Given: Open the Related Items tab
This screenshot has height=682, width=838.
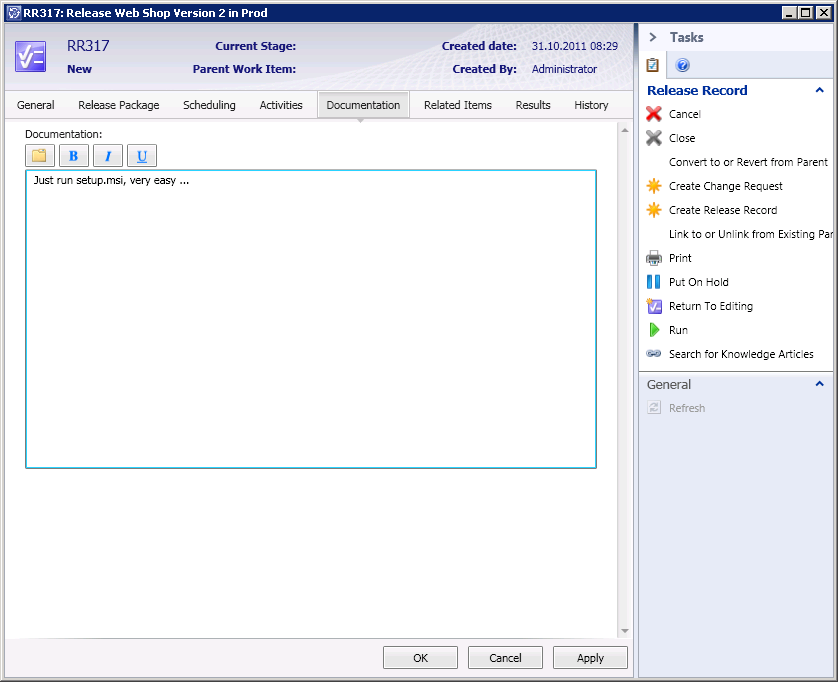Looking at the screenshot, I should tap(457, 105).
